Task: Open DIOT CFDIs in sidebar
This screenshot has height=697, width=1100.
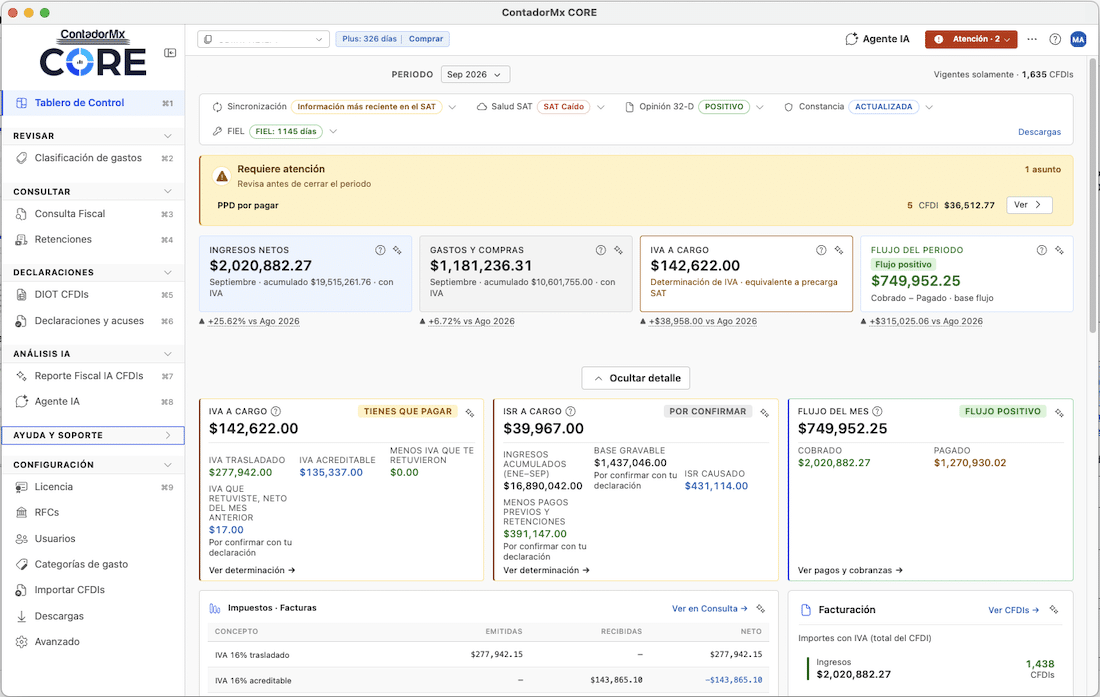Action: (x=93, y=295)
